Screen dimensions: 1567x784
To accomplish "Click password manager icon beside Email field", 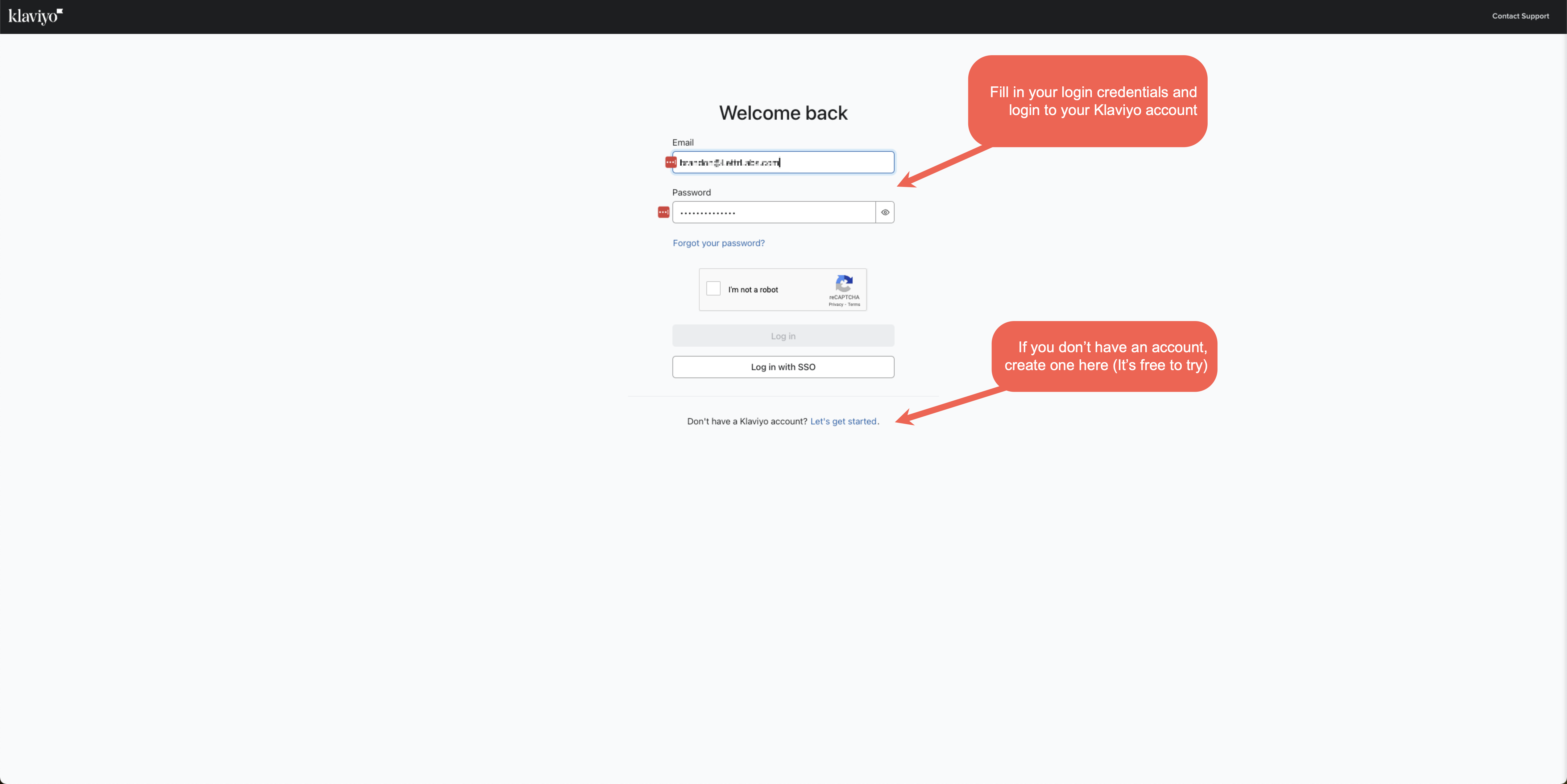I will (x=670, y=163).
